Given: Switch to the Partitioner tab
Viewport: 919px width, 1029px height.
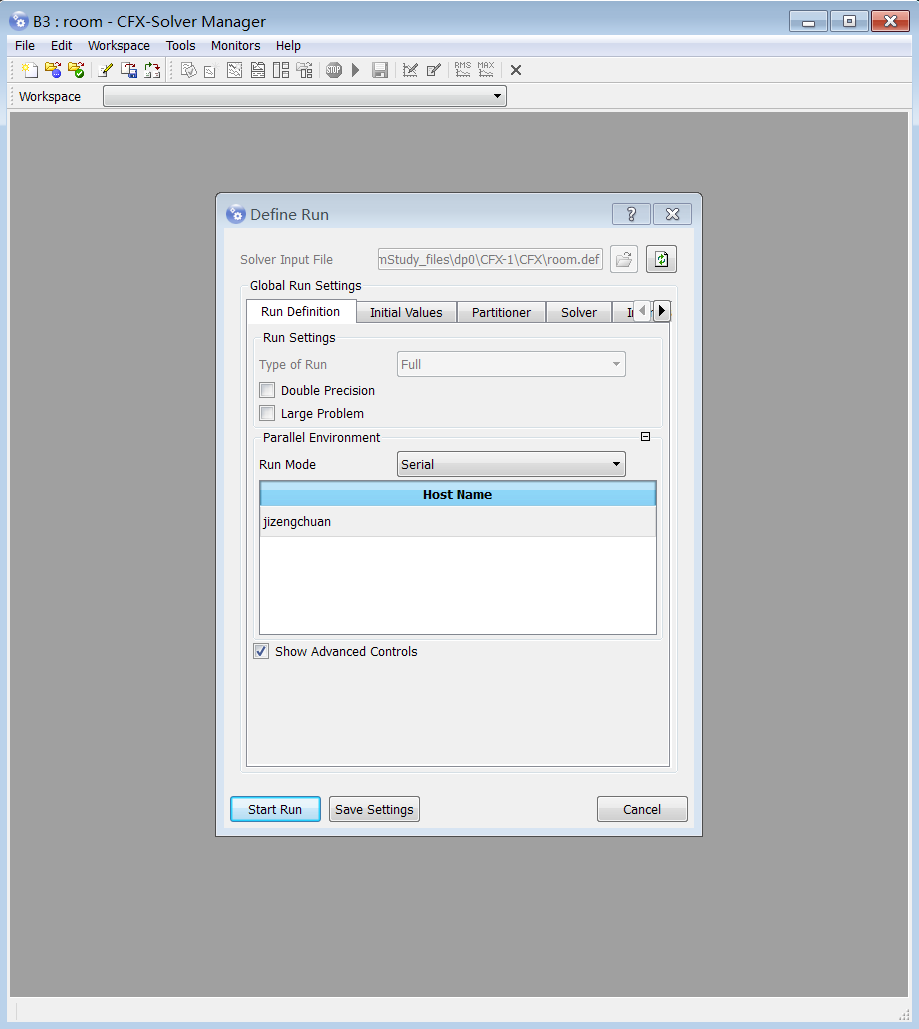Looking at the screenshot, I should click(x=502, y=312).
